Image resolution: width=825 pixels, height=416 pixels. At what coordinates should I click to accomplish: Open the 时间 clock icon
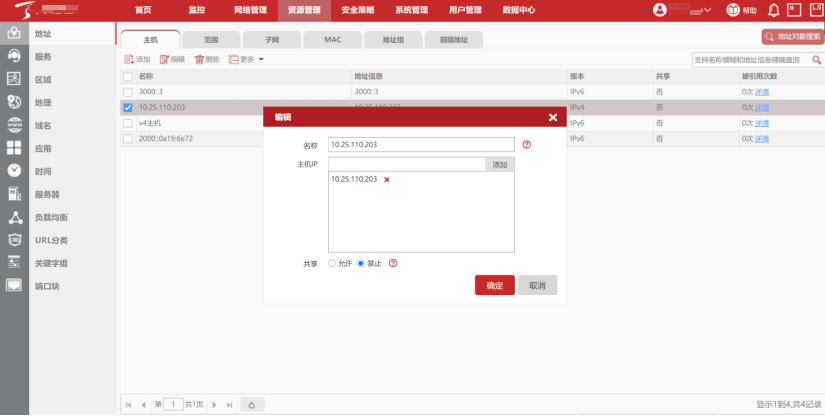point(14,171)
